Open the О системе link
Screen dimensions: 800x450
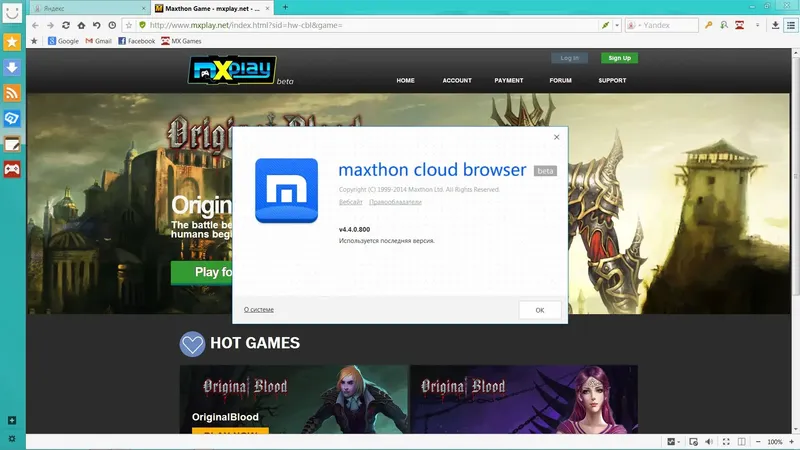click(259, 310)
